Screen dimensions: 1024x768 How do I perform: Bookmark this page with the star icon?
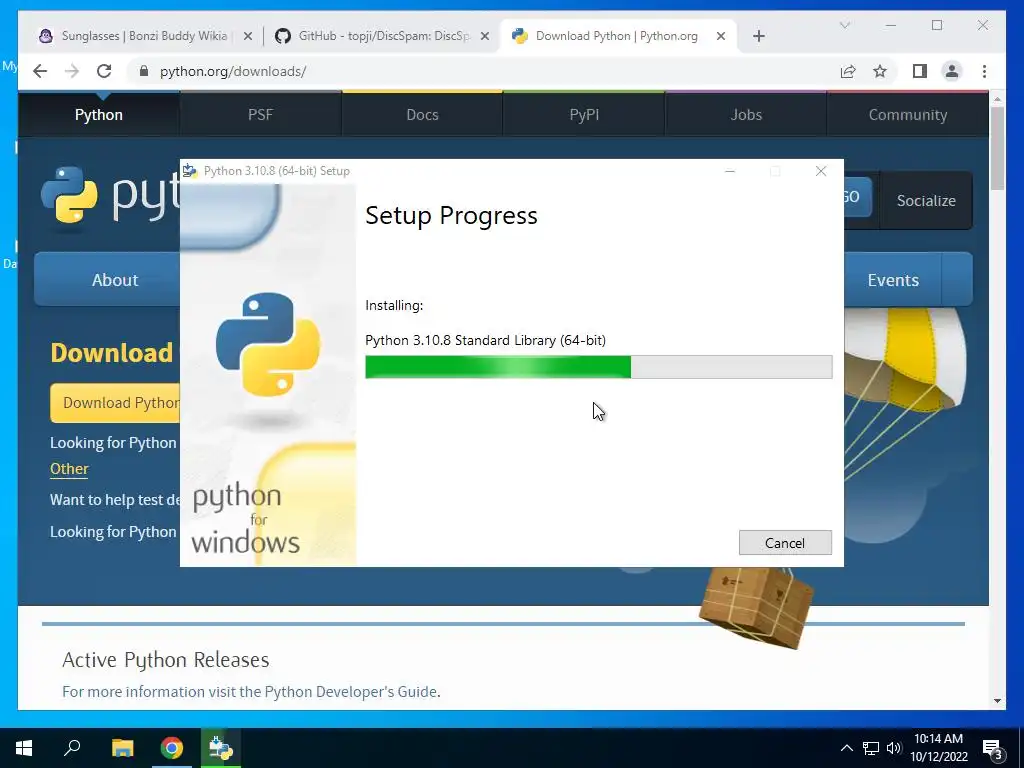[x=880, y=71]
